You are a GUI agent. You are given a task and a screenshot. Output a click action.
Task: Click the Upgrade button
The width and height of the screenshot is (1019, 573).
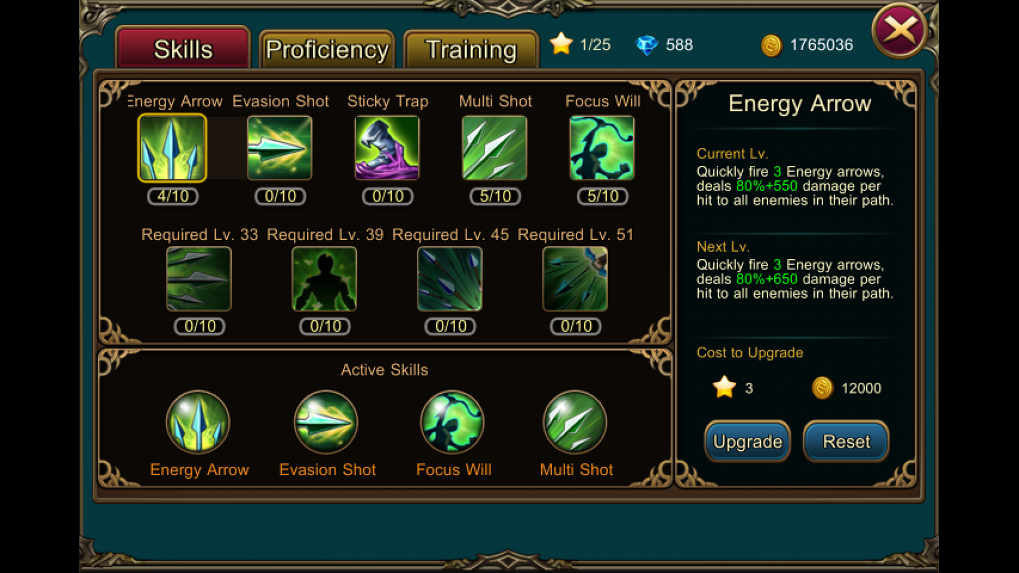click(x=747, y=441)
